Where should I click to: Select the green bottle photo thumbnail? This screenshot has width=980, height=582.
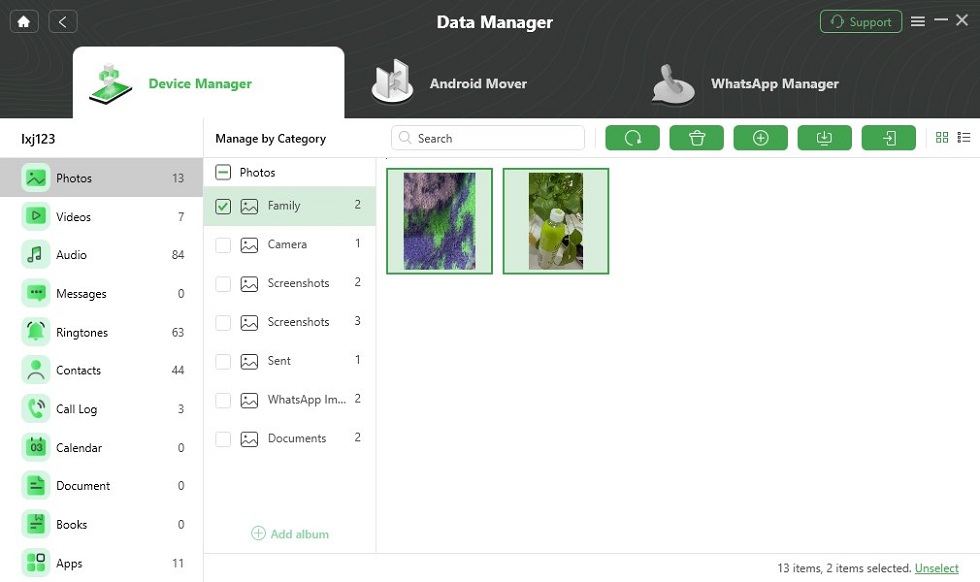[x=556, y=221]
